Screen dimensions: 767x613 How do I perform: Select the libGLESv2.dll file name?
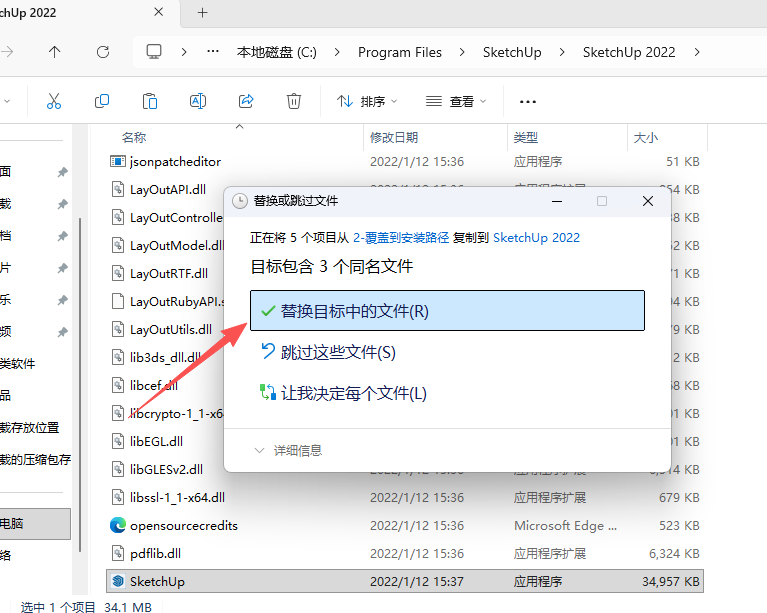pos(166,470)
